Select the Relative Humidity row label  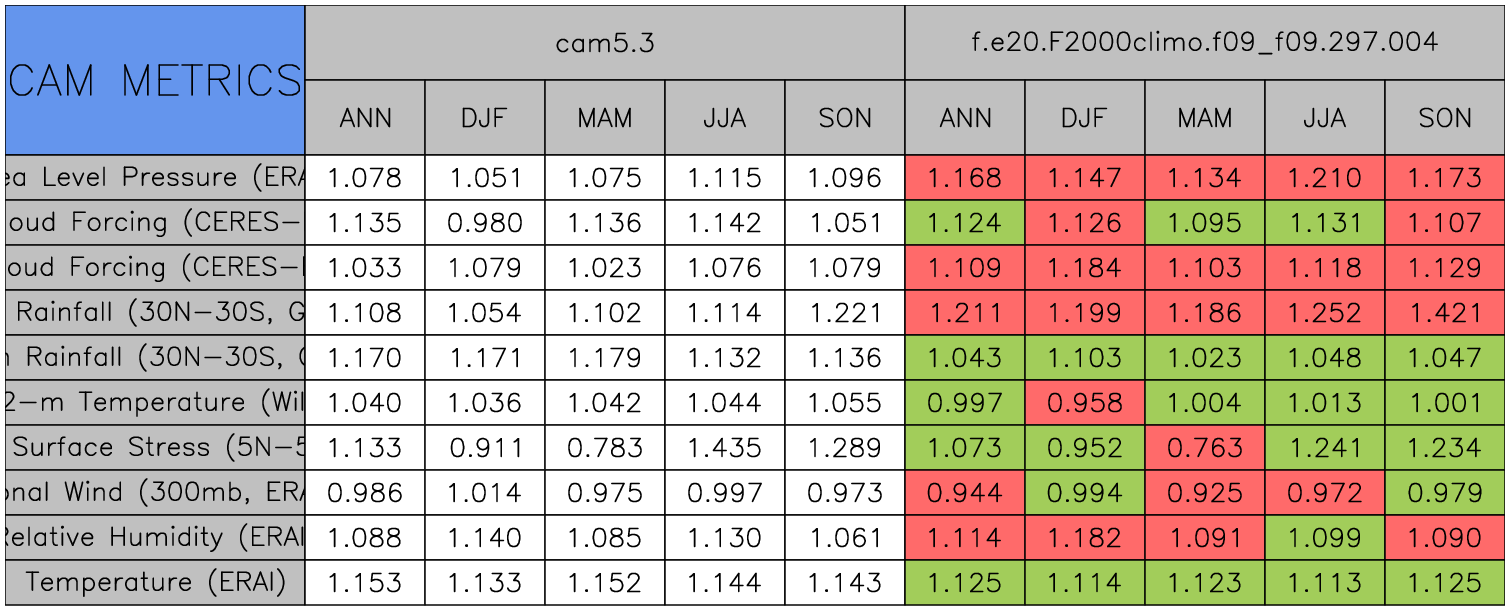click(x=155, y=538)
